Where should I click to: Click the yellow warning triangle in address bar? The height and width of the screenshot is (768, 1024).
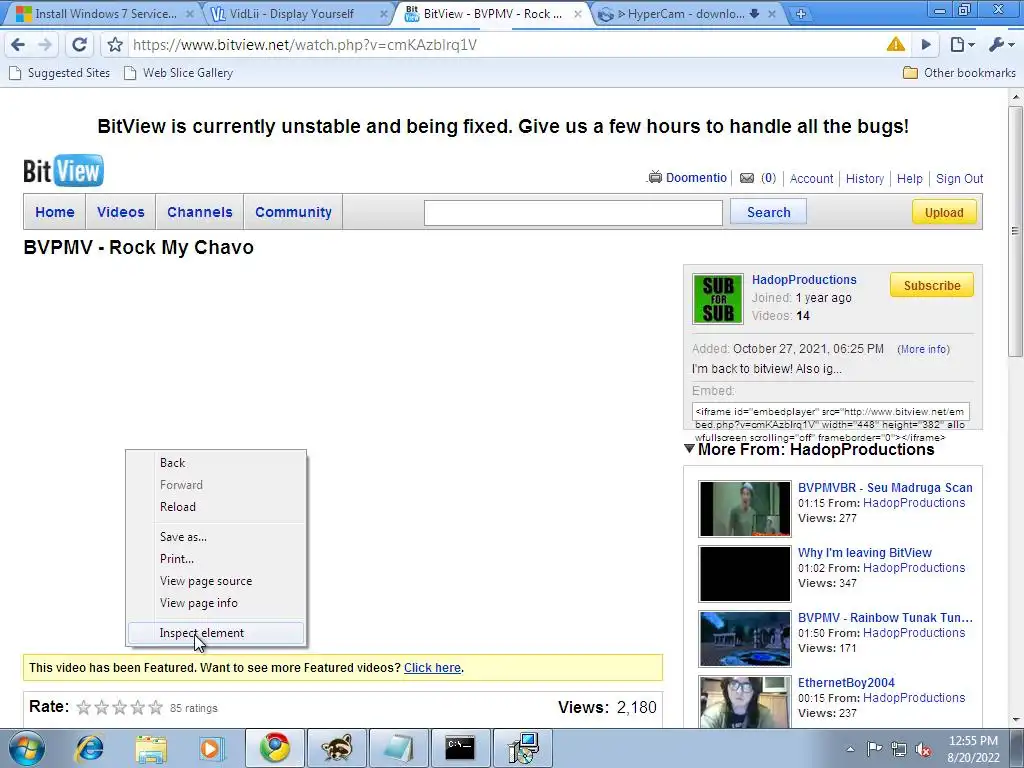pyautogui.click(x=895, y=44)
